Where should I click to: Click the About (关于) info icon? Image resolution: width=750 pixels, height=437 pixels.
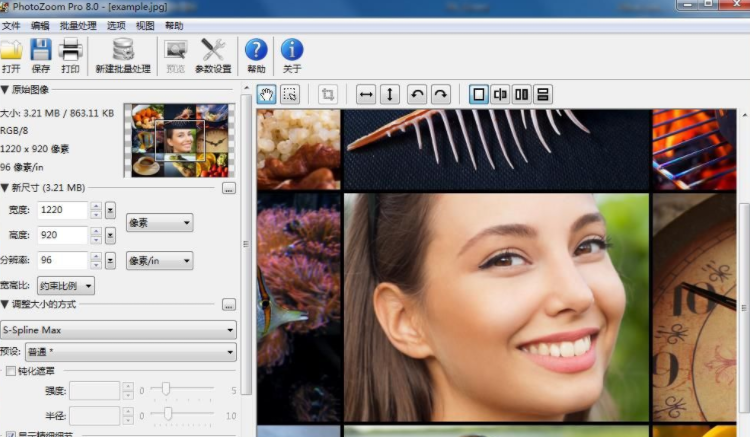click(292, 50)
